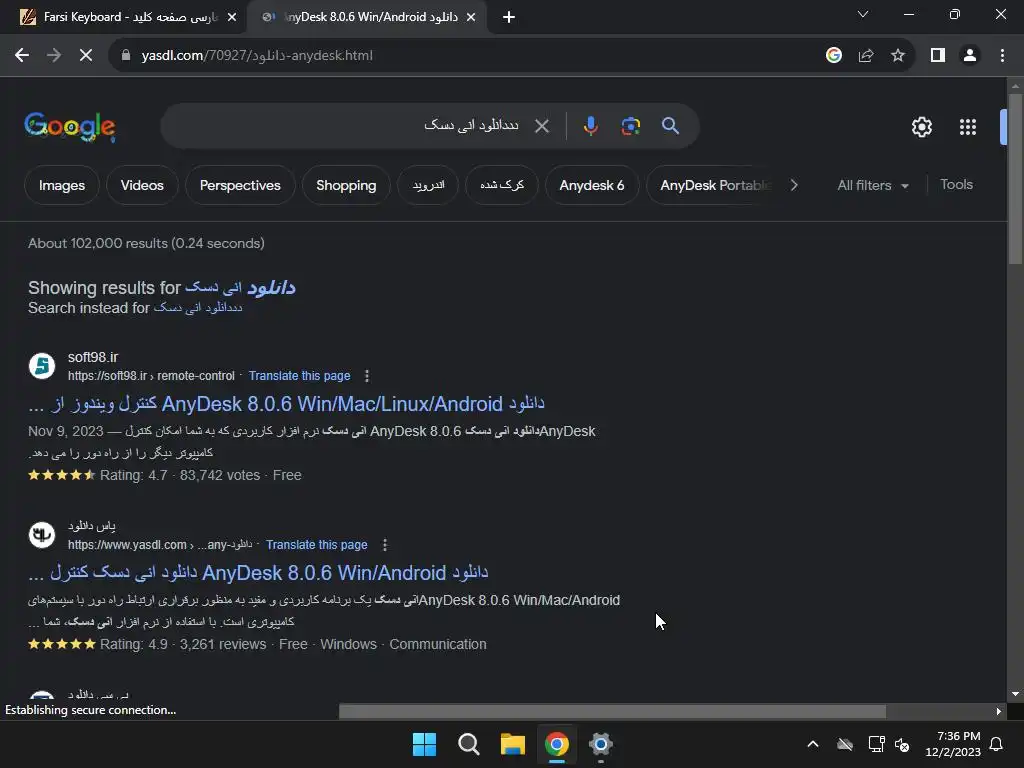
Task: Search by image with Google Lens
Action: click(630, 126)
